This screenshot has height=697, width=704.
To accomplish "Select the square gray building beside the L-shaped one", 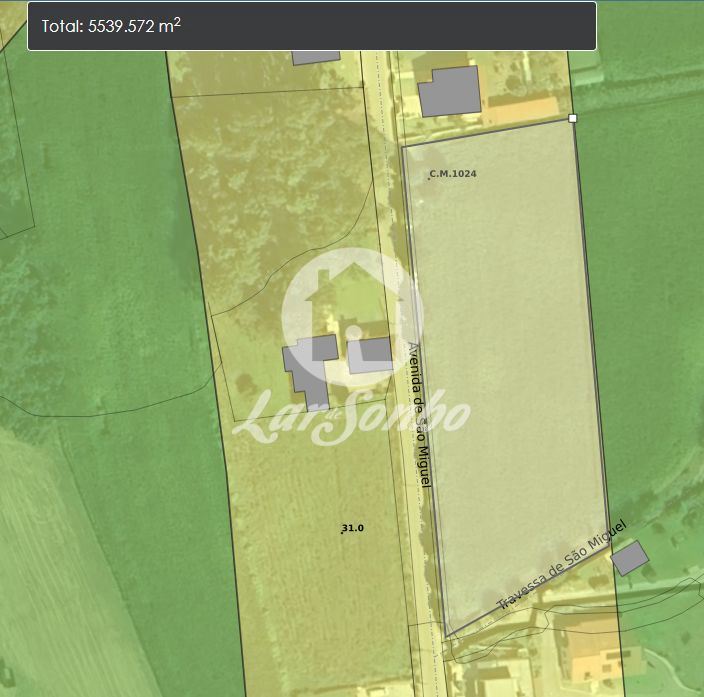I will [x=370, y=354].
